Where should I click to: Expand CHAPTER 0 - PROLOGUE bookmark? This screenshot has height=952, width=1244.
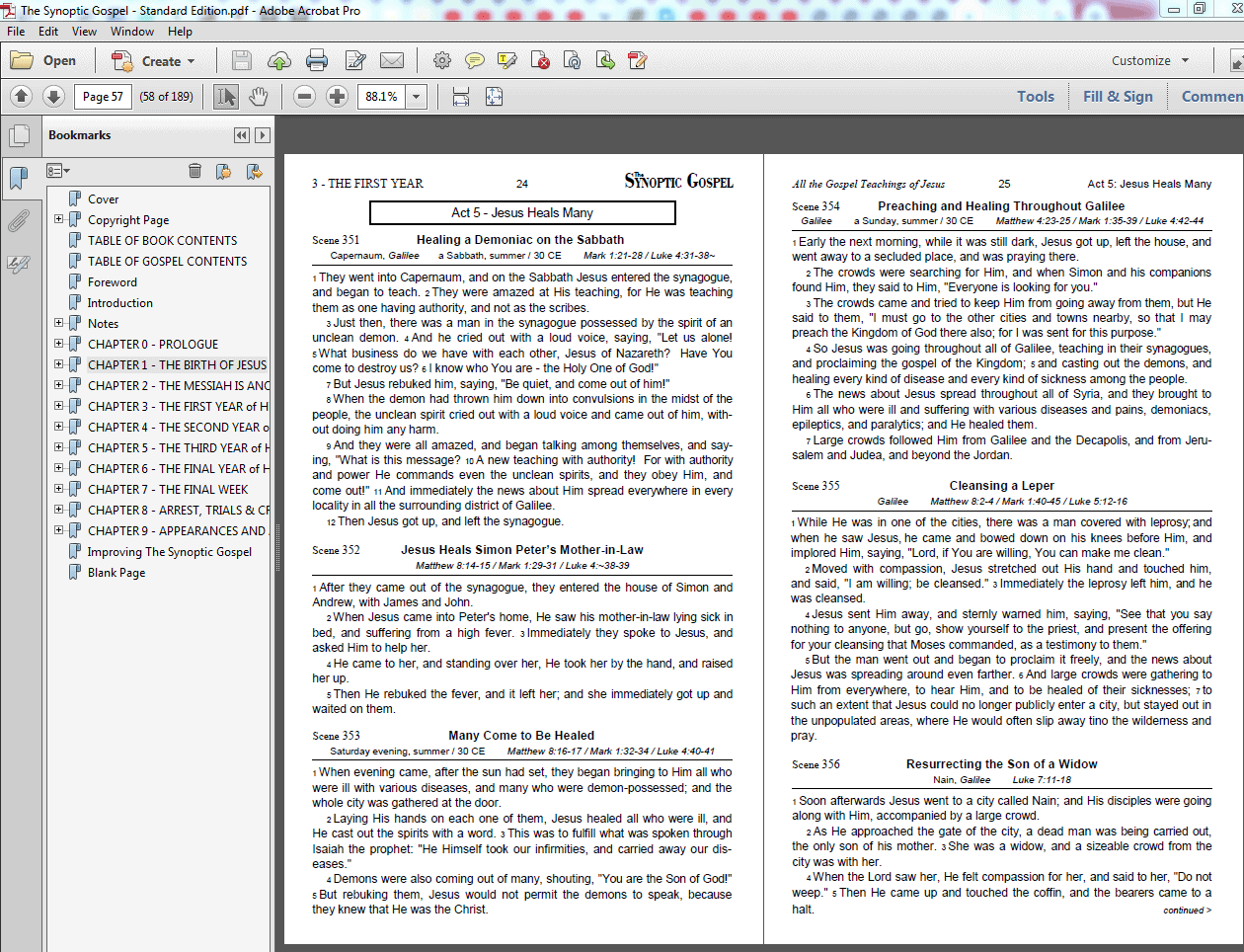coord(58,344)
